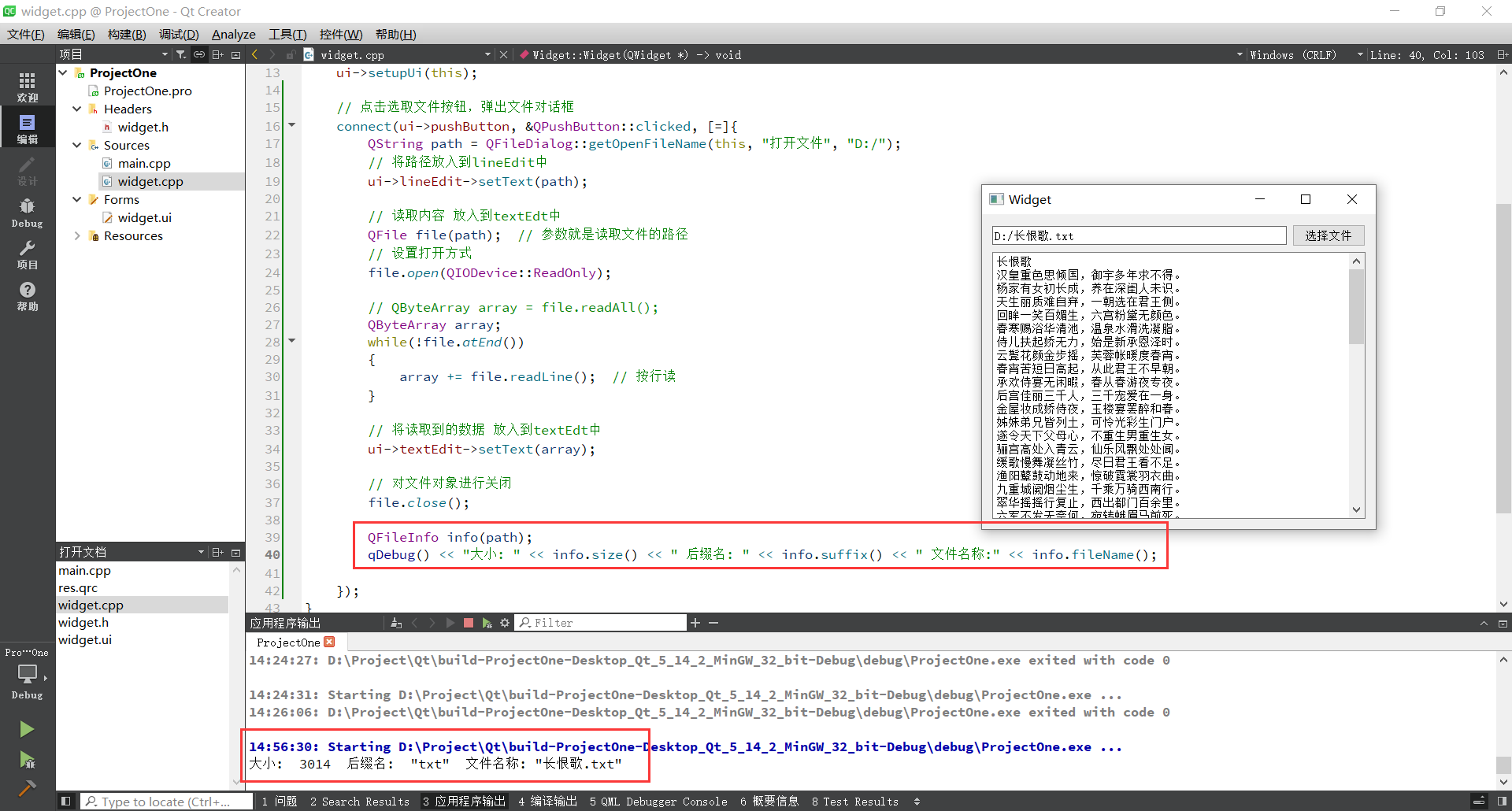Switch to the 编译输出 output tab
This screenshot has height=811, width=1512.
coord(547,802)
